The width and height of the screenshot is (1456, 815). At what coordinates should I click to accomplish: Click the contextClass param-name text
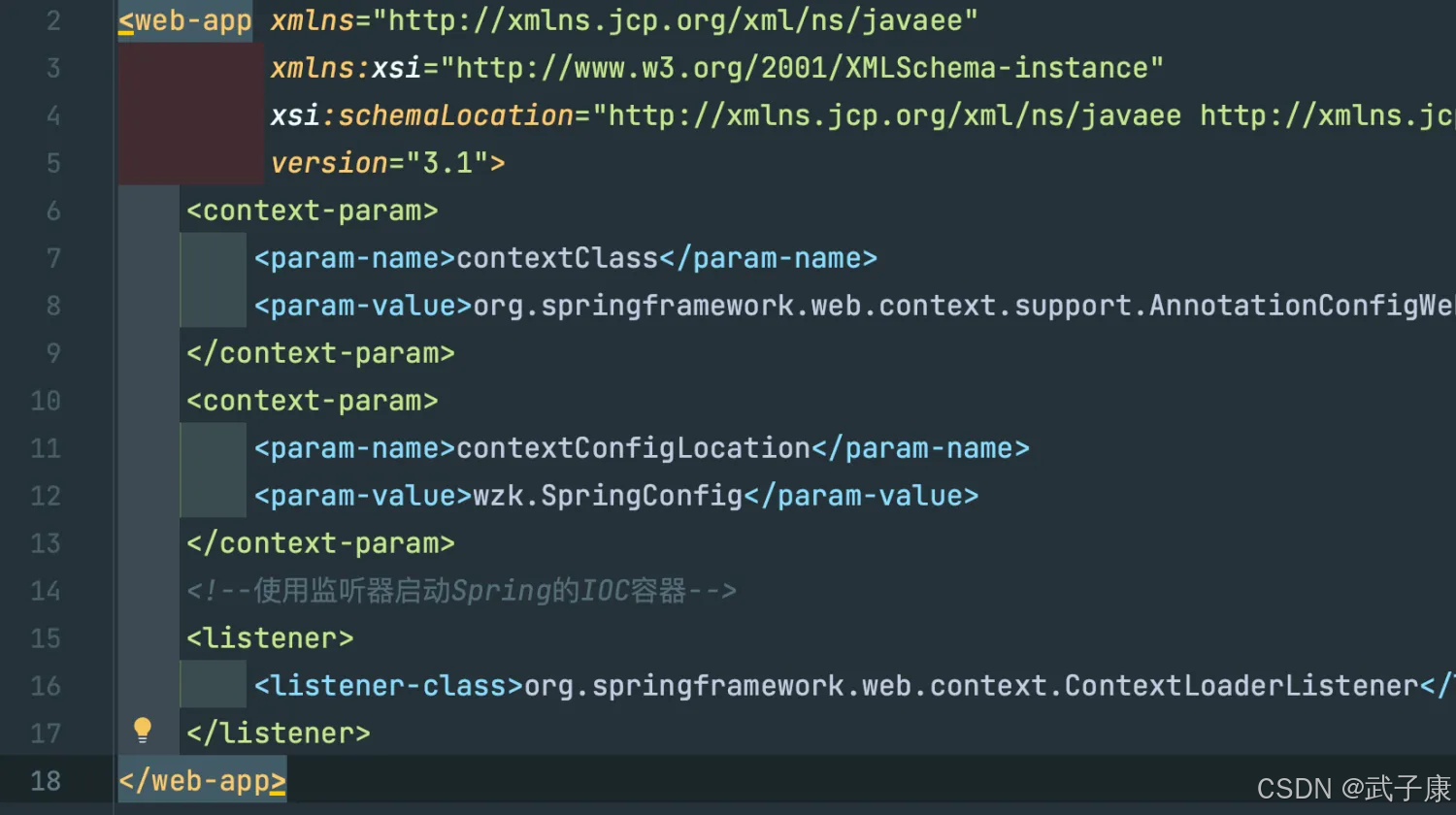[557, 258]
